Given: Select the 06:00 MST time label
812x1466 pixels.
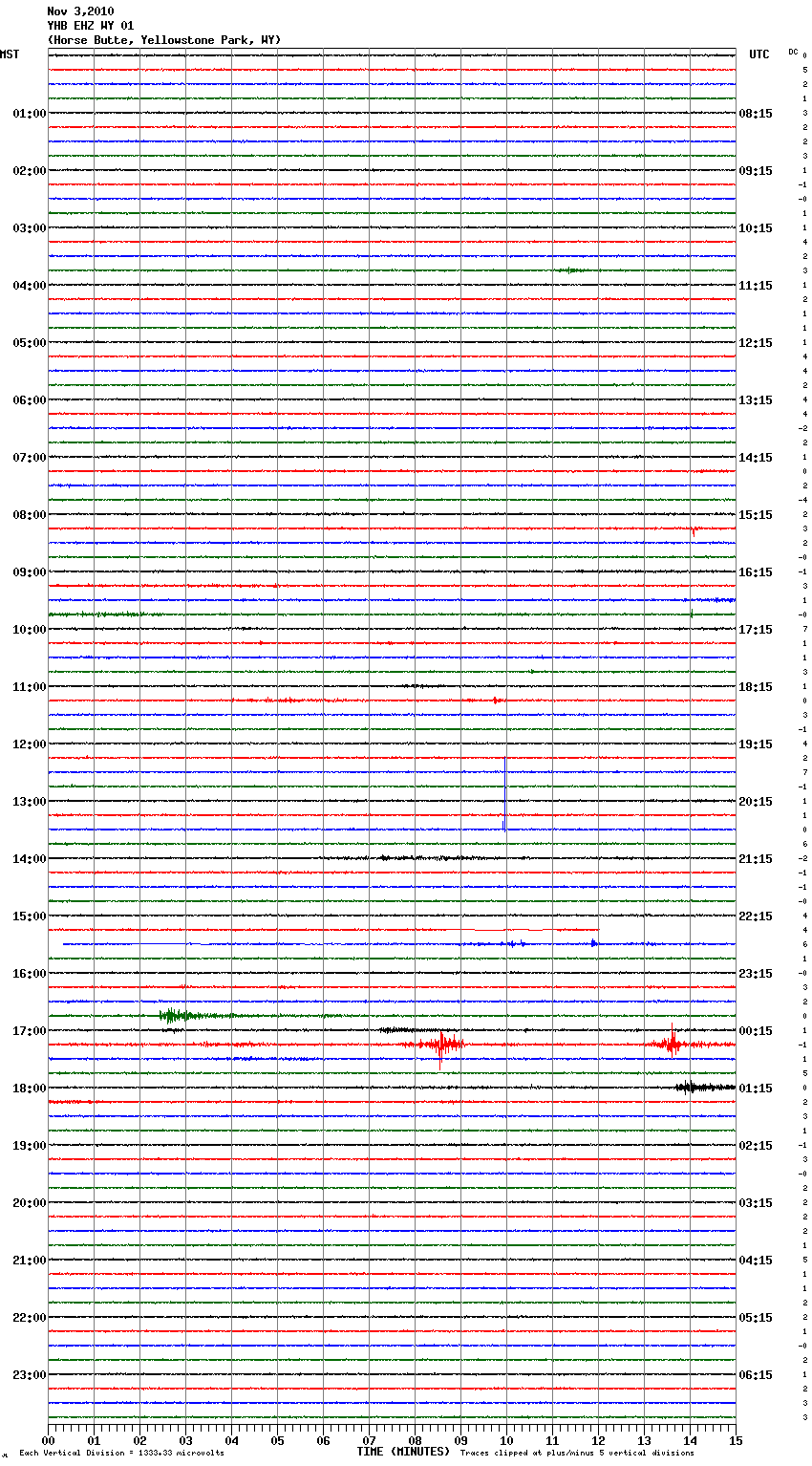Looking at the screenshot, I should (30, 400).
